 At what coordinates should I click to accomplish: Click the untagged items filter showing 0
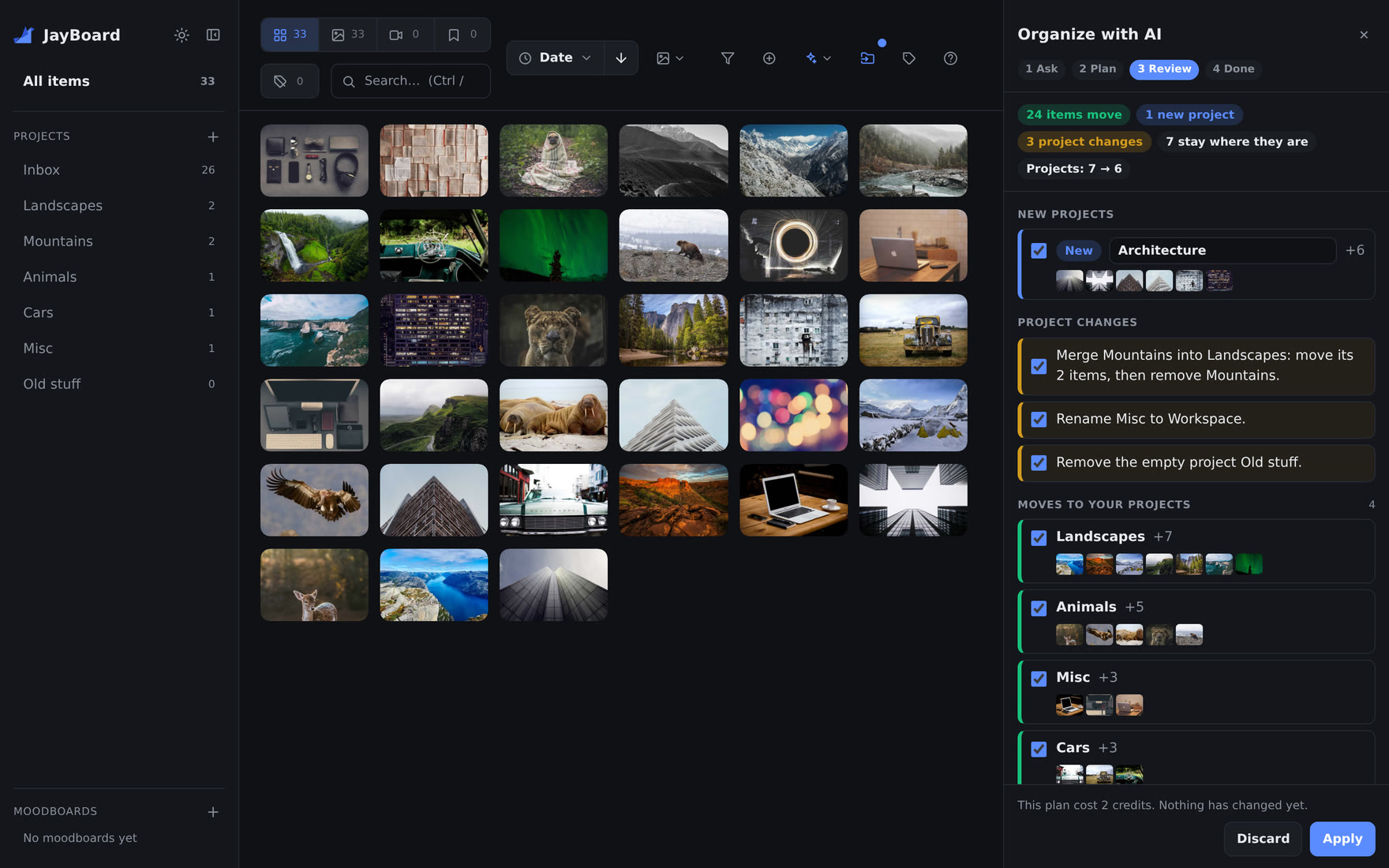click(x=290, y=81)
